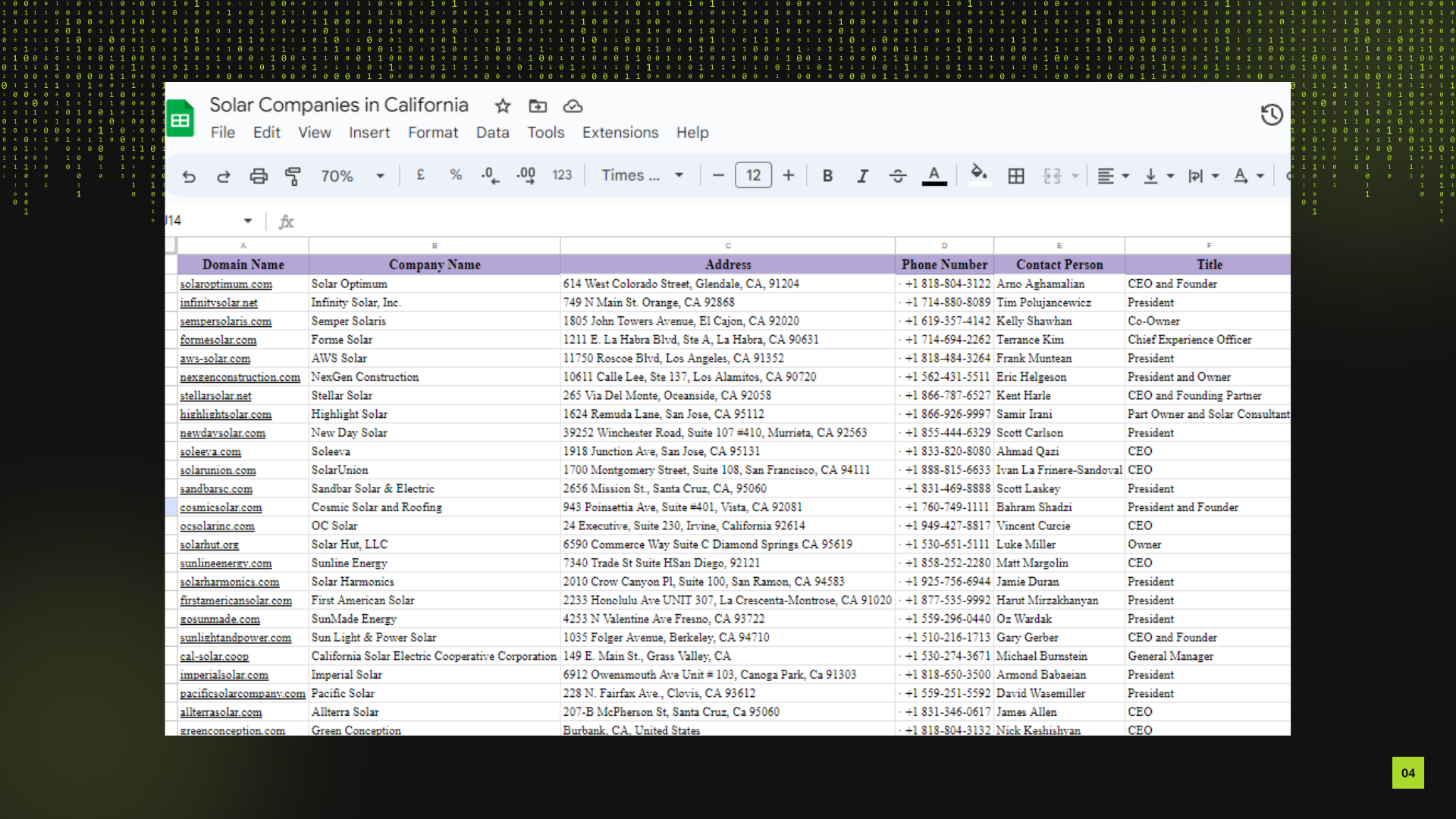Click the formula bar input
Image resolution: width=1456 pixels, height=819 pixels.
click(792, 221)
